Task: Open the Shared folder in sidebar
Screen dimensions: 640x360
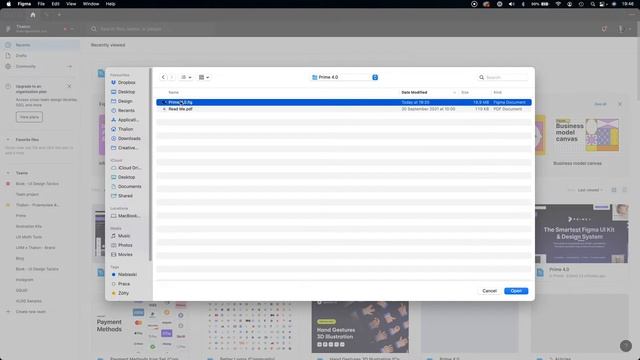Action: coord(122,196)
